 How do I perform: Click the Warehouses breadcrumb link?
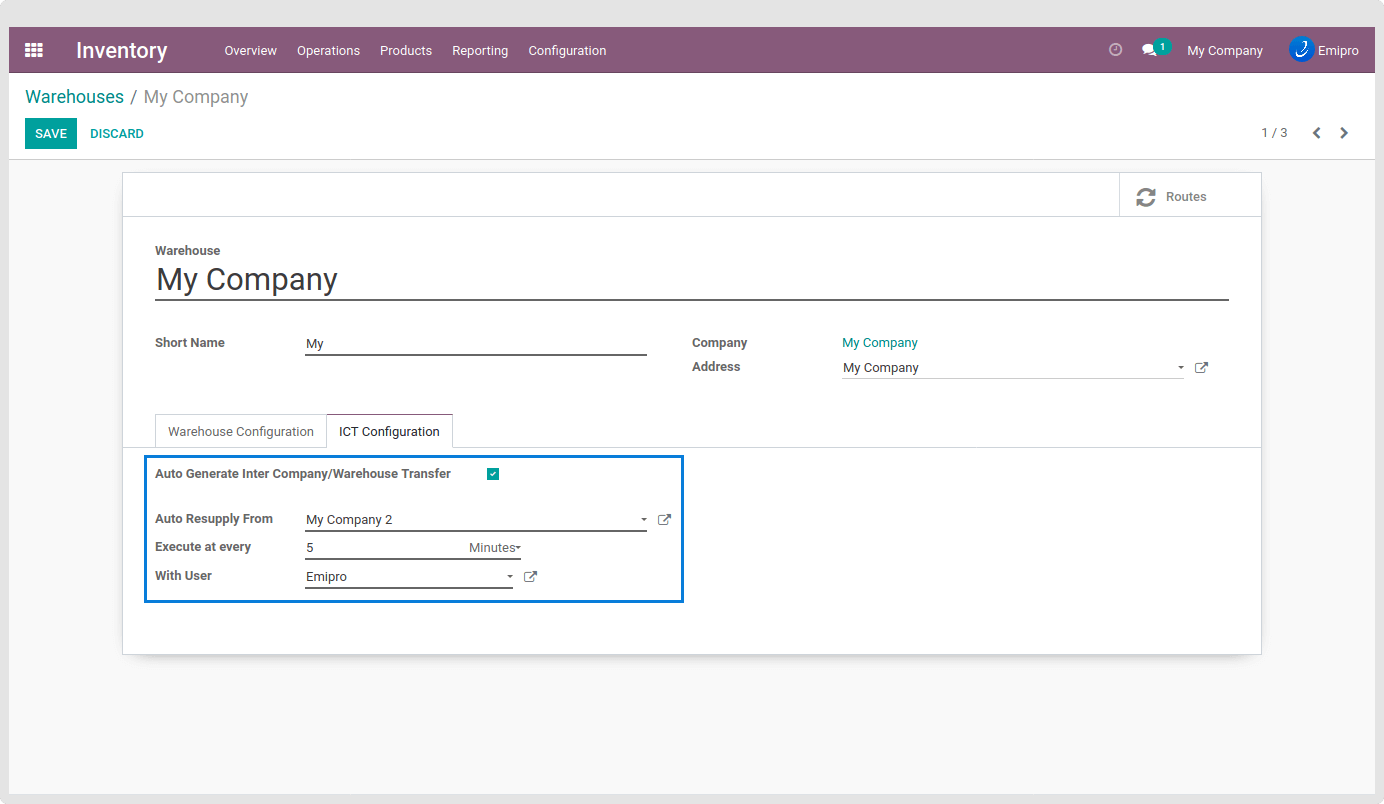74,97
